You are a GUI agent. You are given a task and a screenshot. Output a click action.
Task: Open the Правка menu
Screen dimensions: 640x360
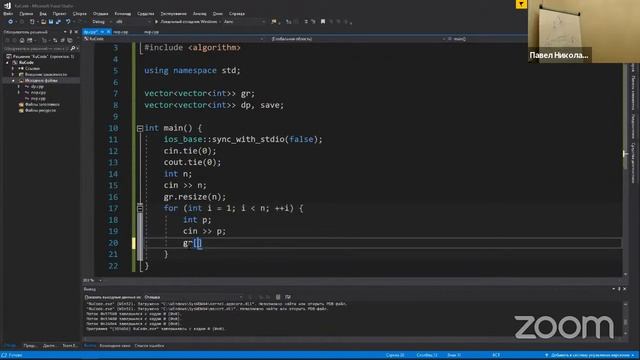coord(26,13)
